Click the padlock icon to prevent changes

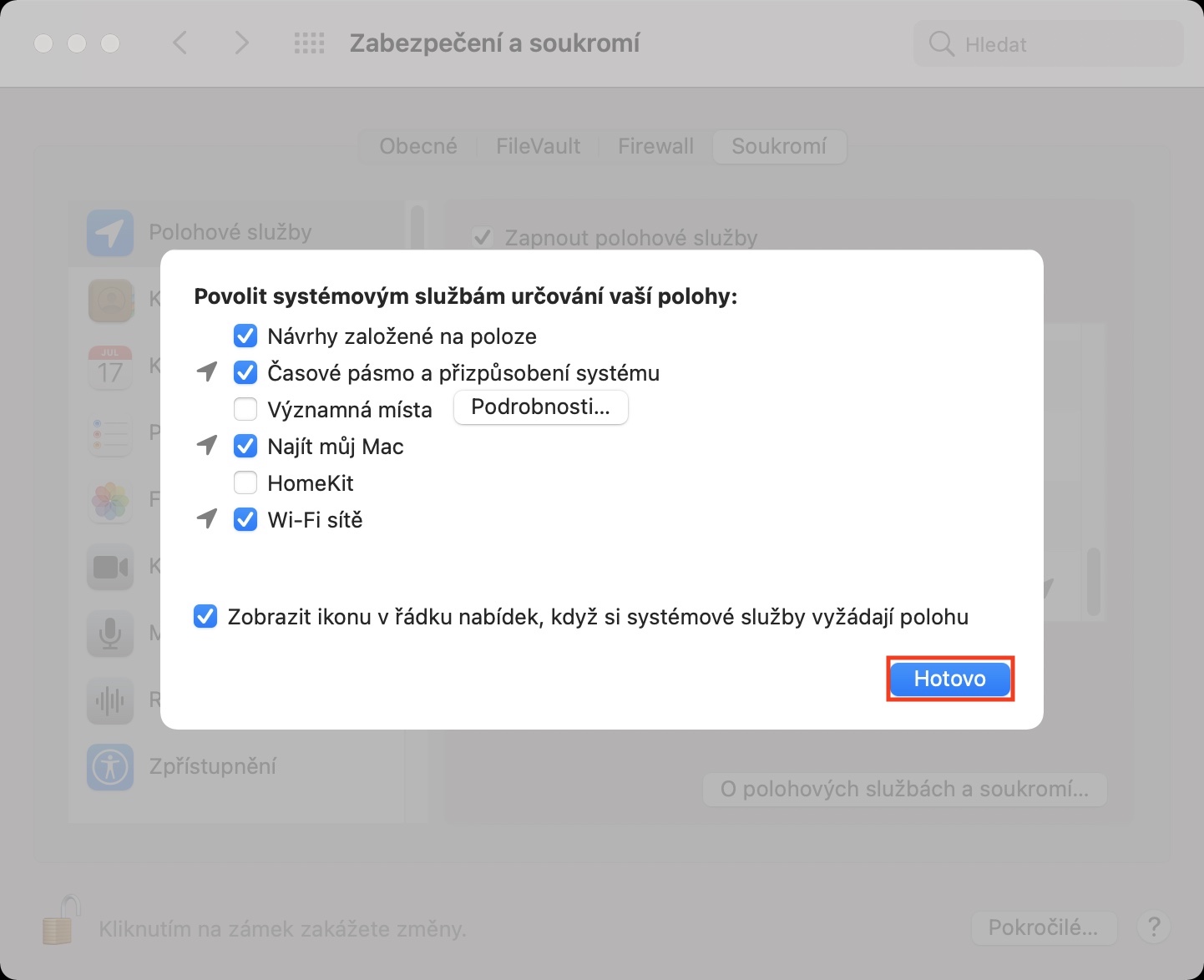61,921
